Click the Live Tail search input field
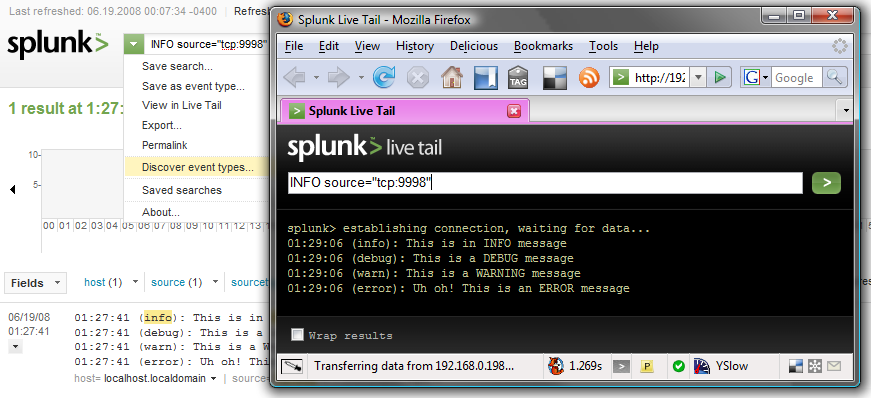Image resolution: width=871 pixels, height=398 pixels. pos(545,183)
